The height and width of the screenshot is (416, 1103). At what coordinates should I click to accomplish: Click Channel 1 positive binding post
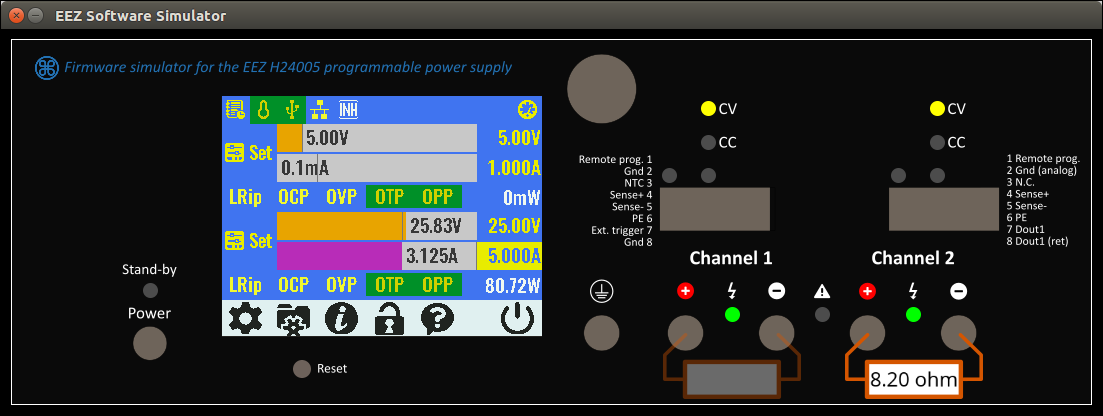coord(685,332)
